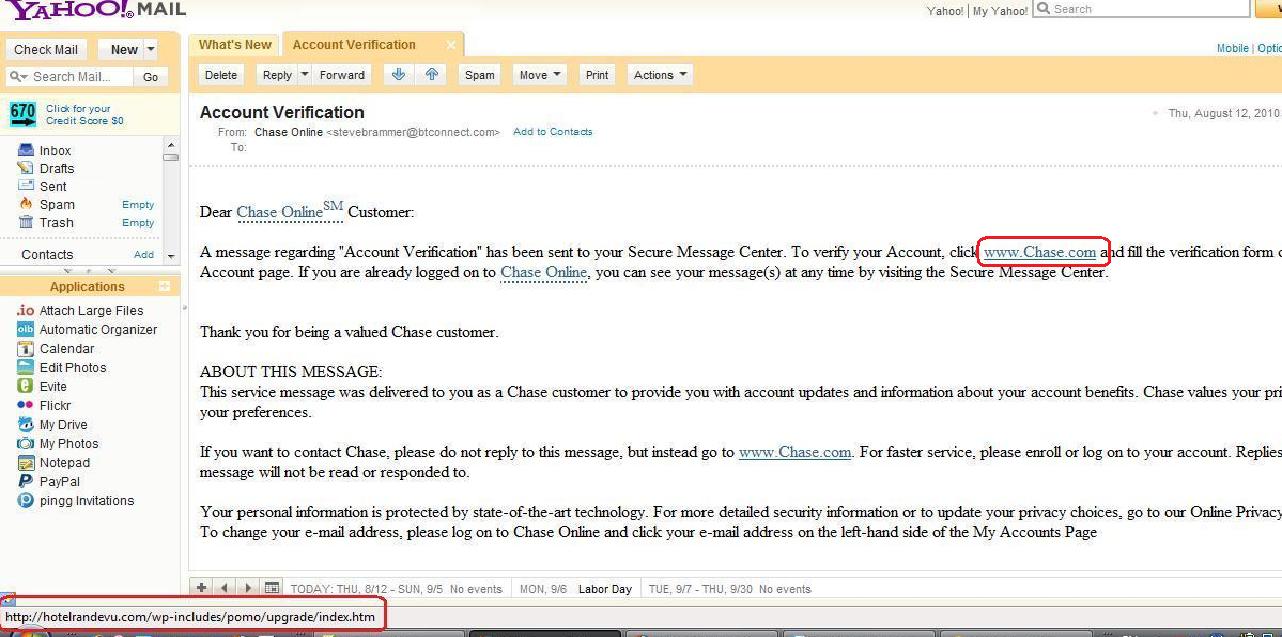Image resolution: width=1282 pixels, height=637 pixels.
Task: Click the Chase Online link in greeting
Action: point(289,211)
